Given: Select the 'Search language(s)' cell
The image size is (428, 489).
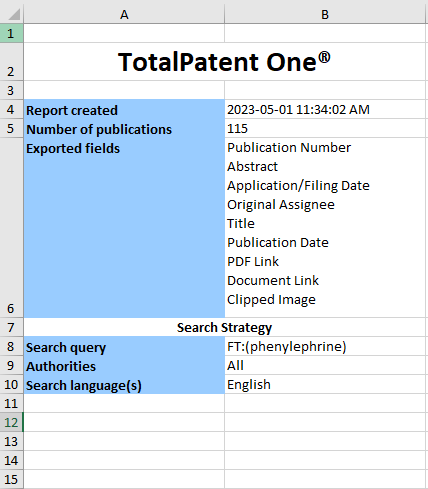Looking at the screenshot, I should click(x=124, y=384).
